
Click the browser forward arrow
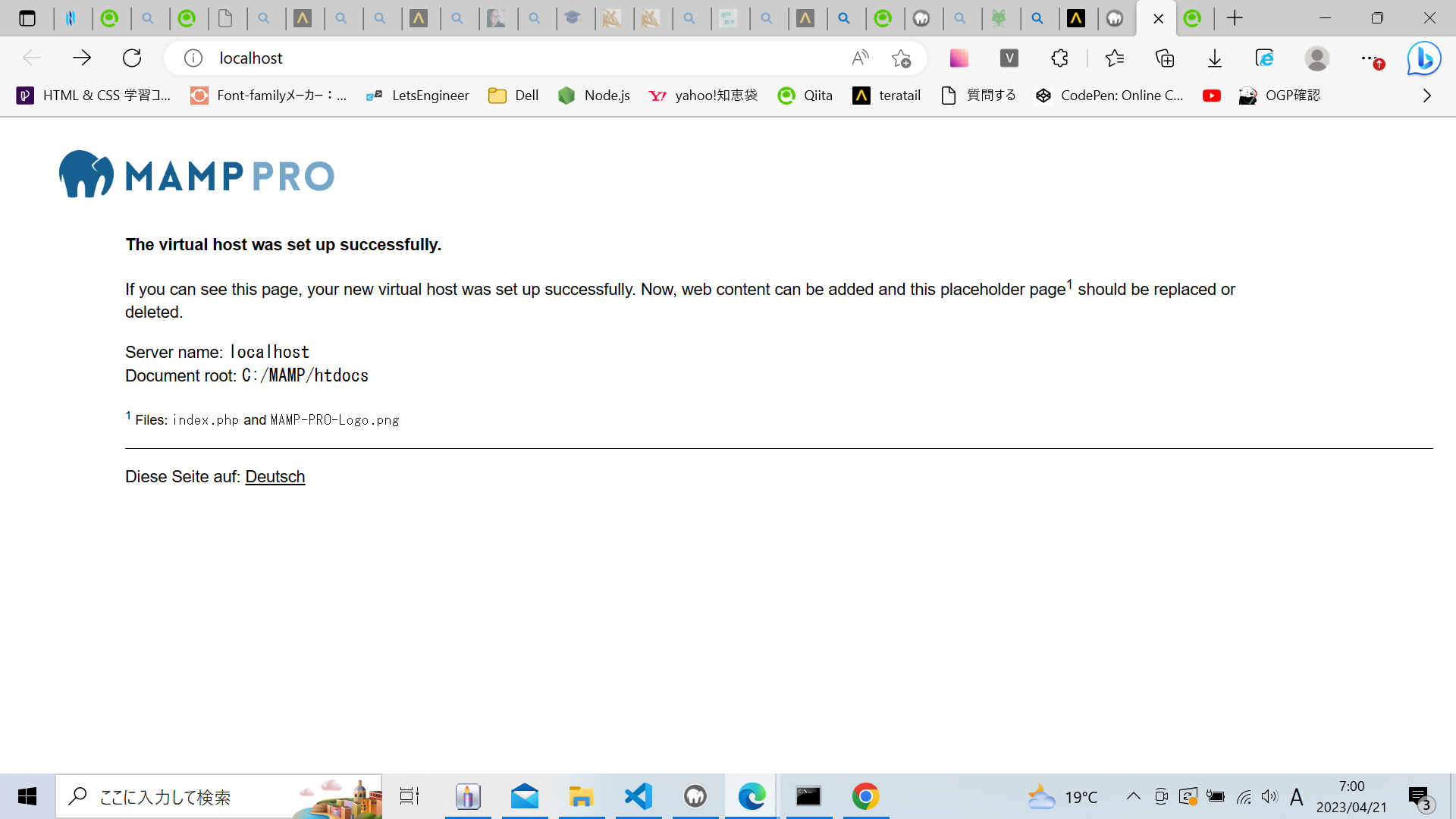[82, 58]
